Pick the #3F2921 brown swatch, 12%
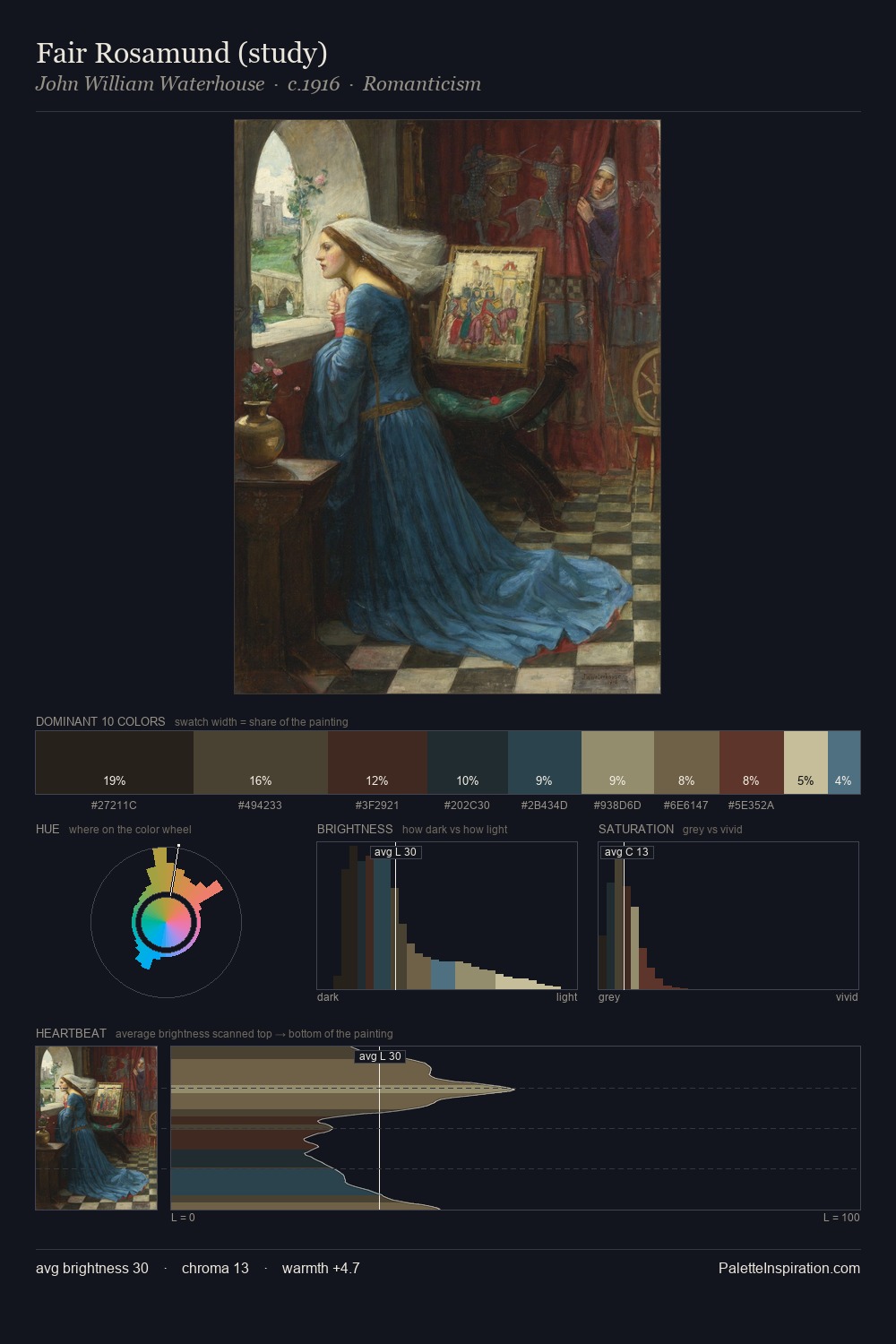This screenshot has height=1344, width=896. (377, 762)
